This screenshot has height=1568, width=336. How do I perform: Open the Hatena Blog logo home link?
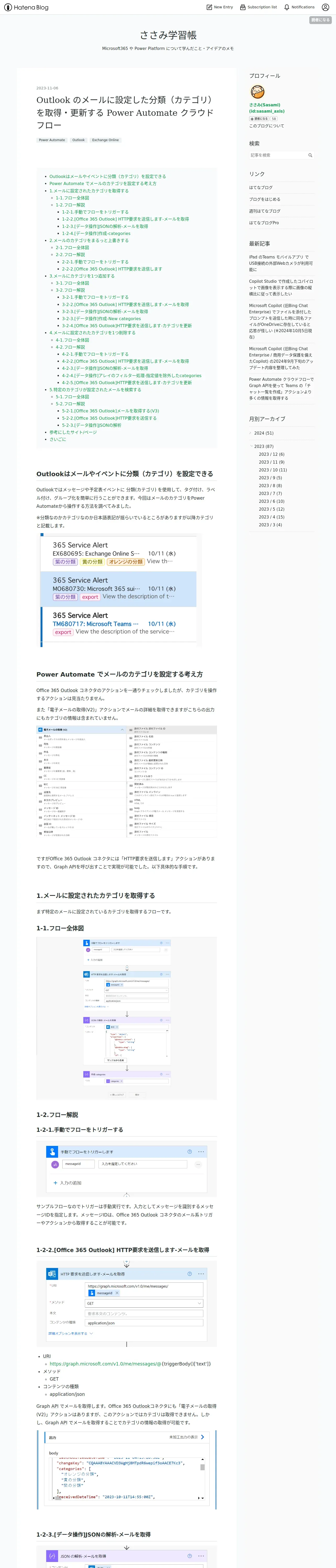coord(26,7)
